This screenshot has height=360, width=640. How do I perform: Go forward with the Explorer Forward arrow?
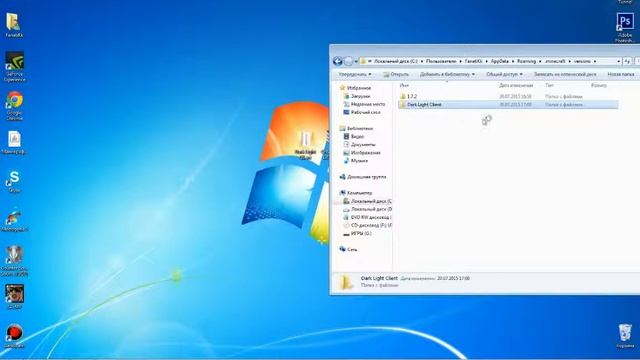348,61
